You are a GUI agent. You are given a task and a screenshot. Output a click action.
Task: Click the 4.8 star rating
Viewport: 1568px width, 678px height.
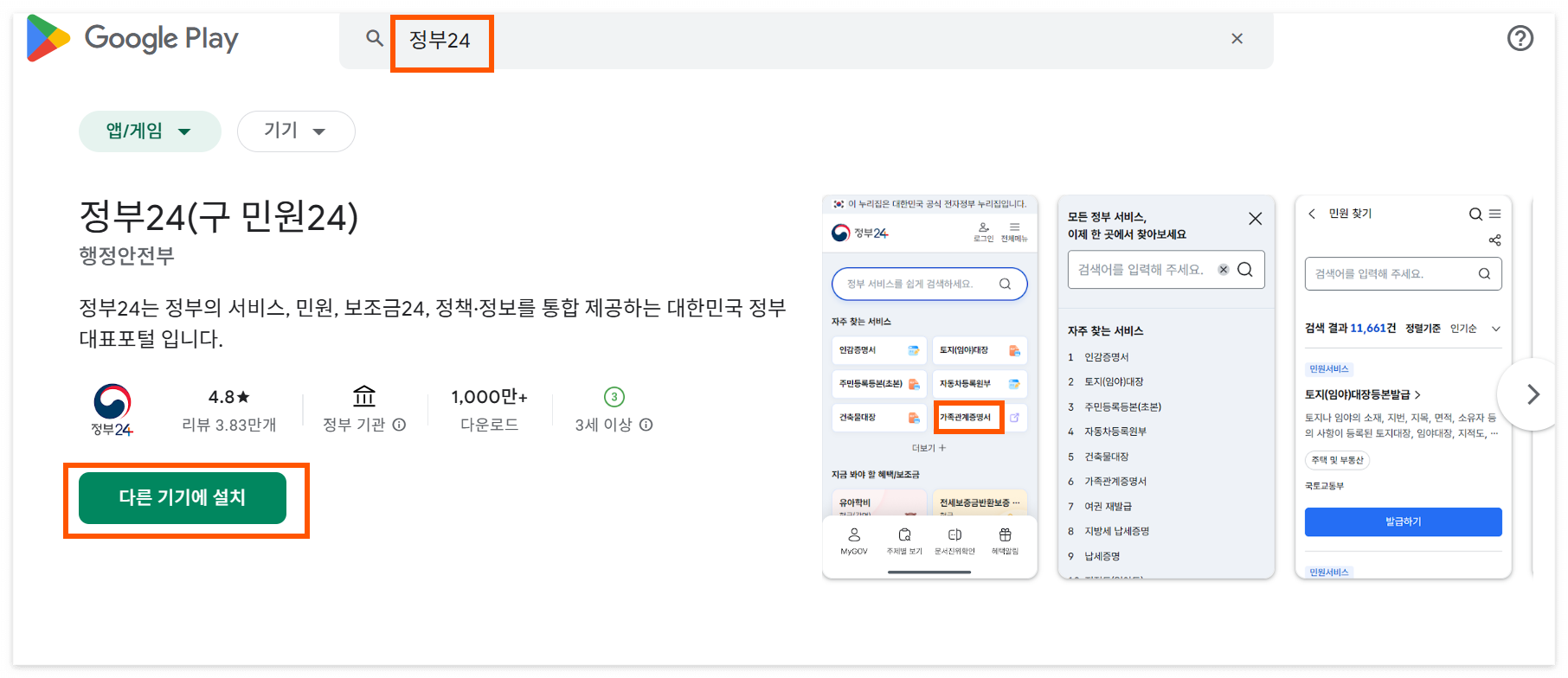229,397
